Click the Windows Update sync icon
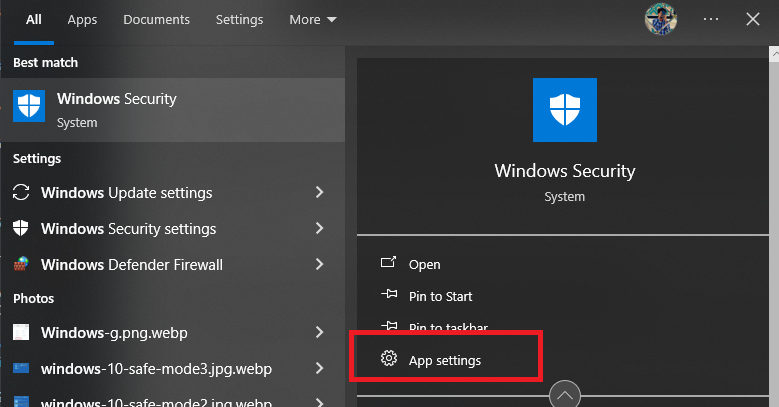The width and height of the screenshot is (779, 407). (21, 193)
